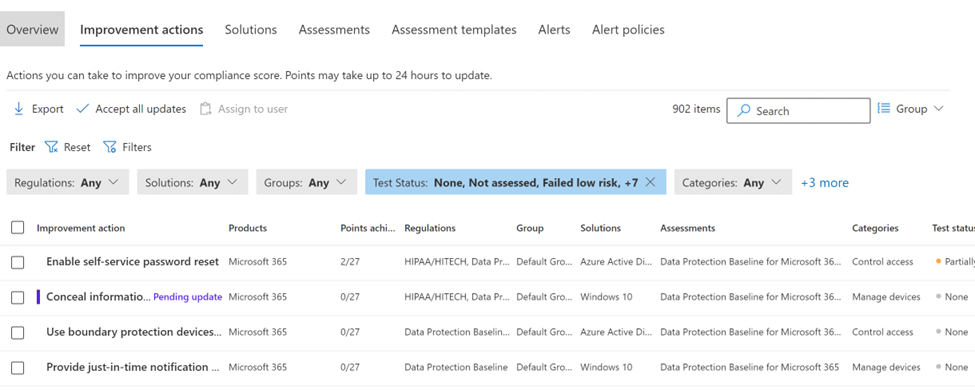Open the Provide just-in-time notification action
975x390 pixels.
tap(132, 367)
